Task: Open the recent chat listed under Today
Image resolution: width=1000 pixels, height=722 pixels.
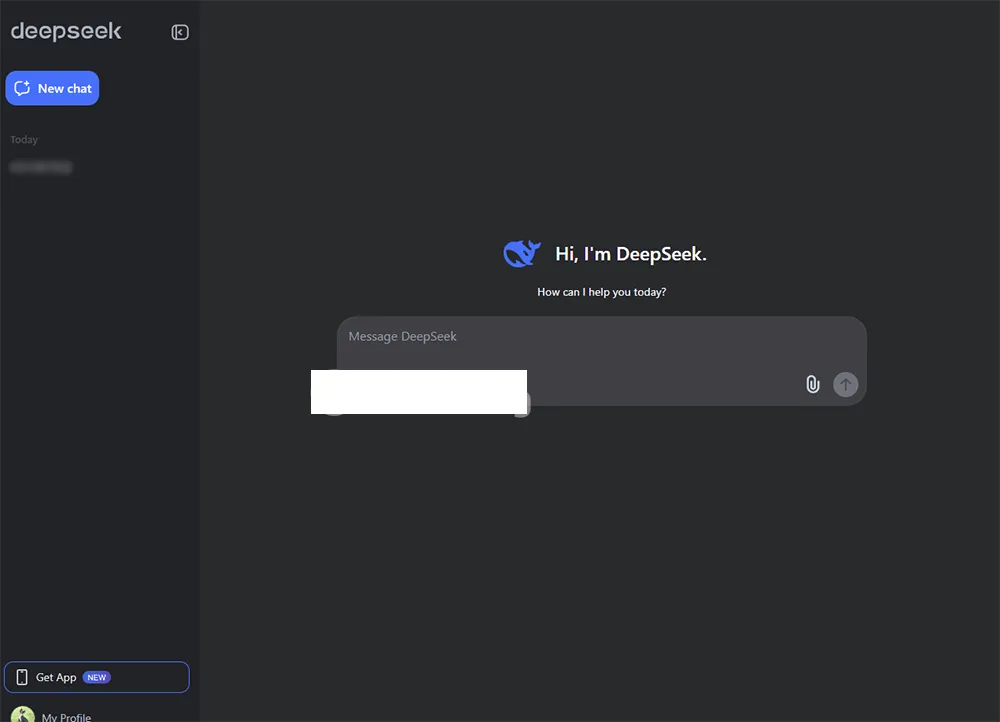Action: click(41, 166)
